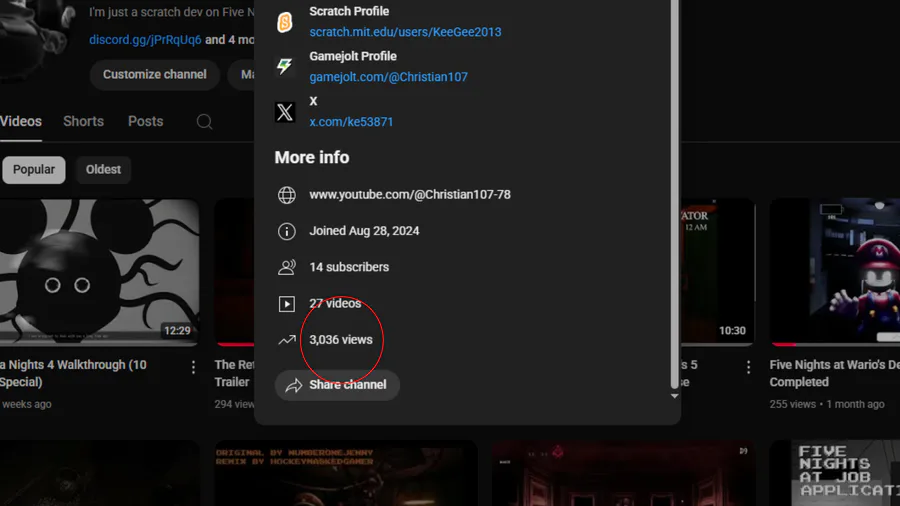
Task: Open options menu for Nights 4 Walkthrough video
Action: 193,367
